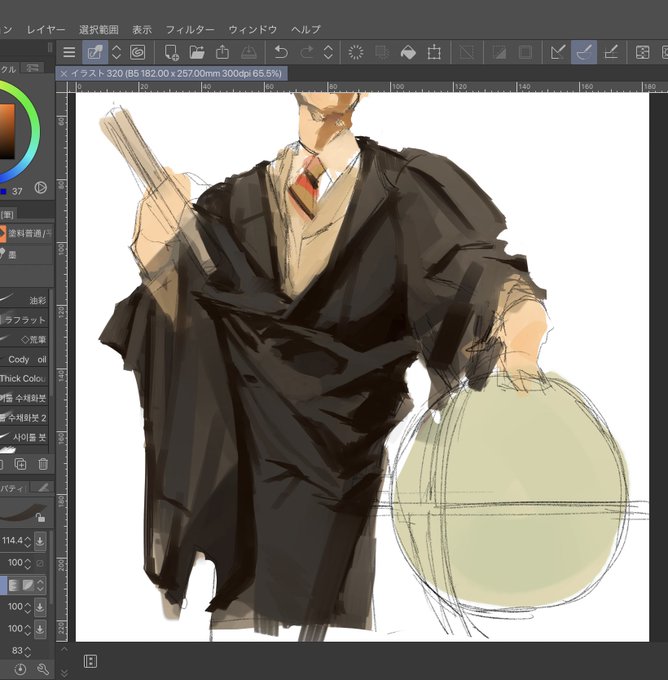Click the Clear outside selection icon

(382, 52)
